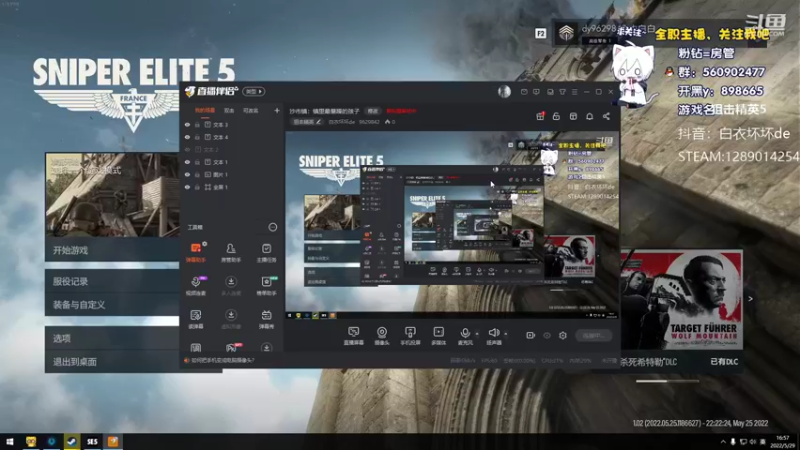The width and height of the screenshot is (800, 450).
Task: Open the mail envelope icon in the title bar
Action: click(x=524, y=92)
